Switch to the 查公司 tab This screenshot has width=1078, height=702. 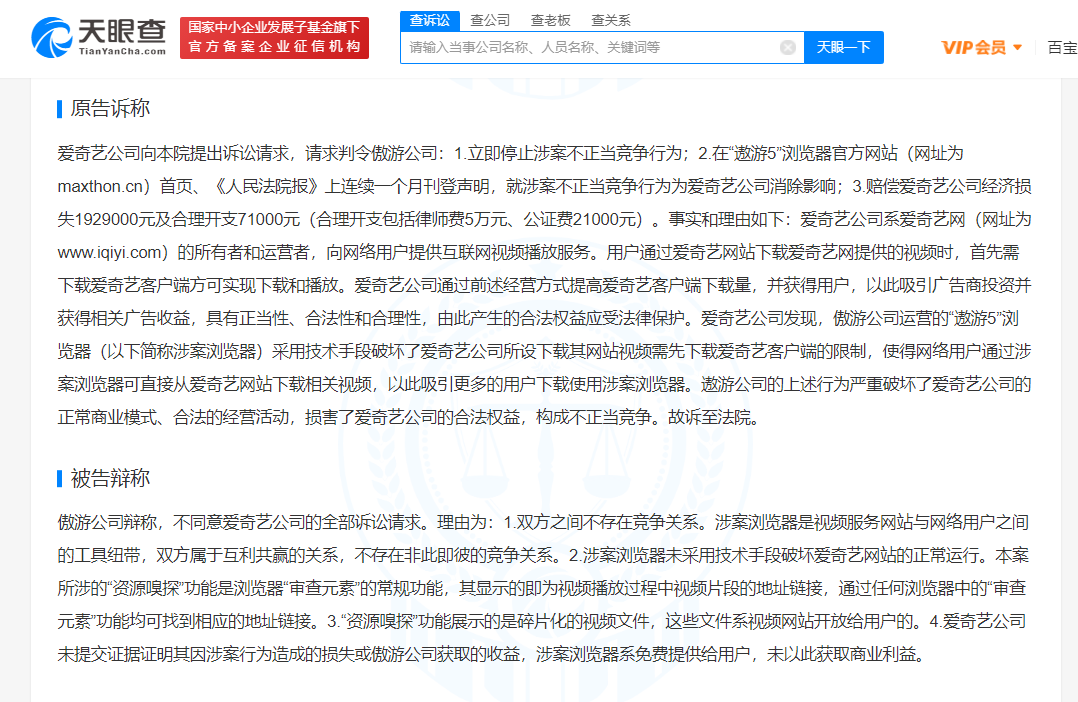[x=490, y=21]
